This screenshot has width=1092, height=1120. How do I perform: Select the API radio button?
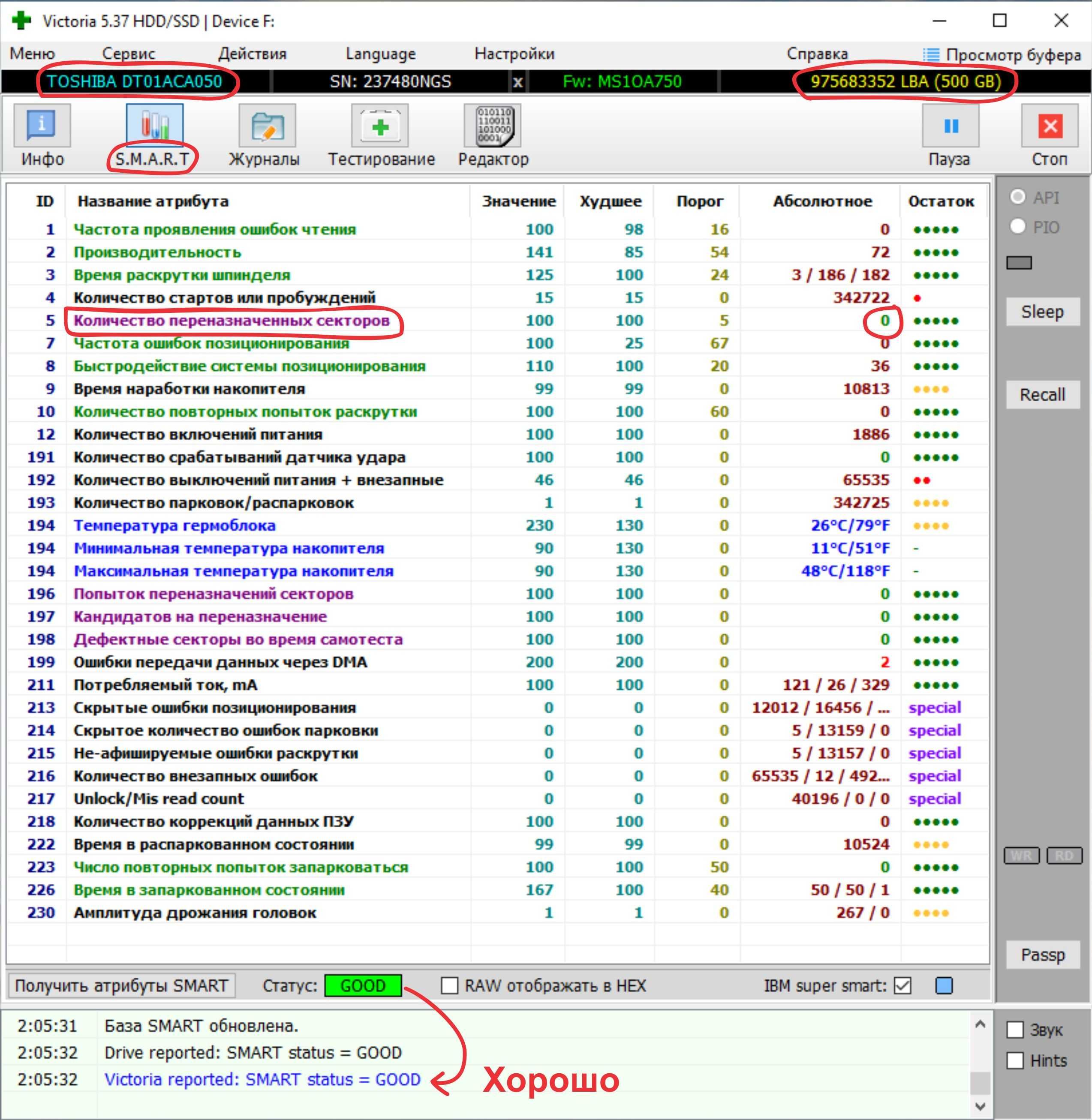coord(1017,197)
